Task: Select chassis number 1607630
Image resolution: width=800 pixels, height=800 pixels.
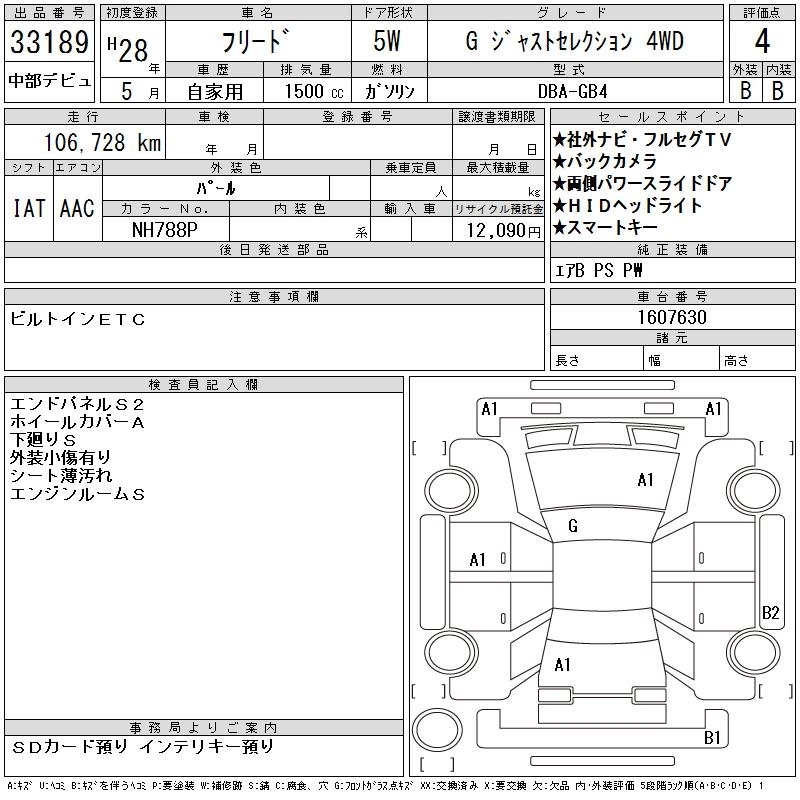Action: click(x=672, y=317)
